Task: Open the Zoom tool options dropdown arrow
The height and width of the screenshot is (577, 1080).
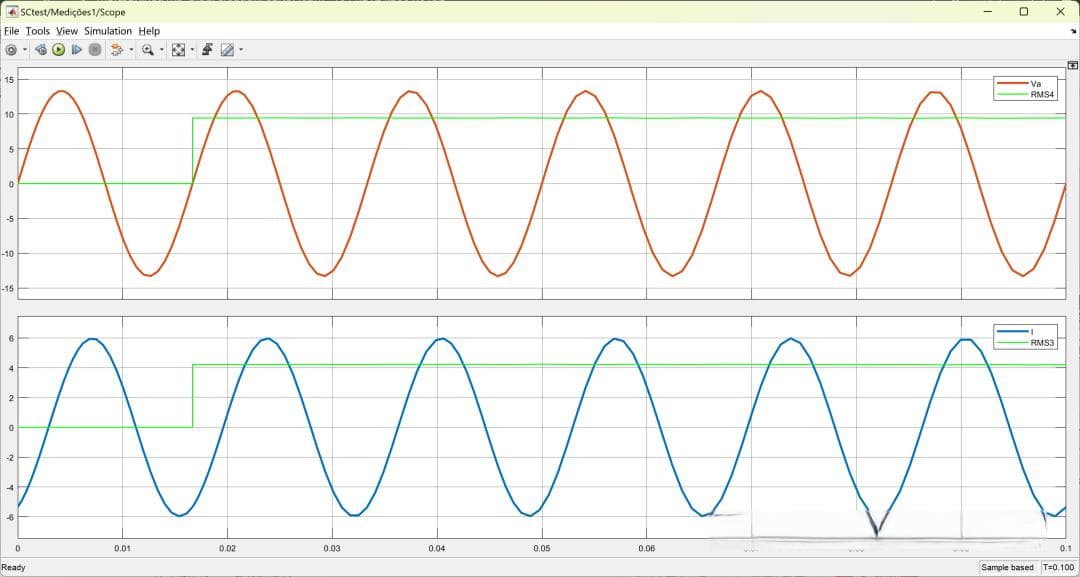Action: [162, 50]
